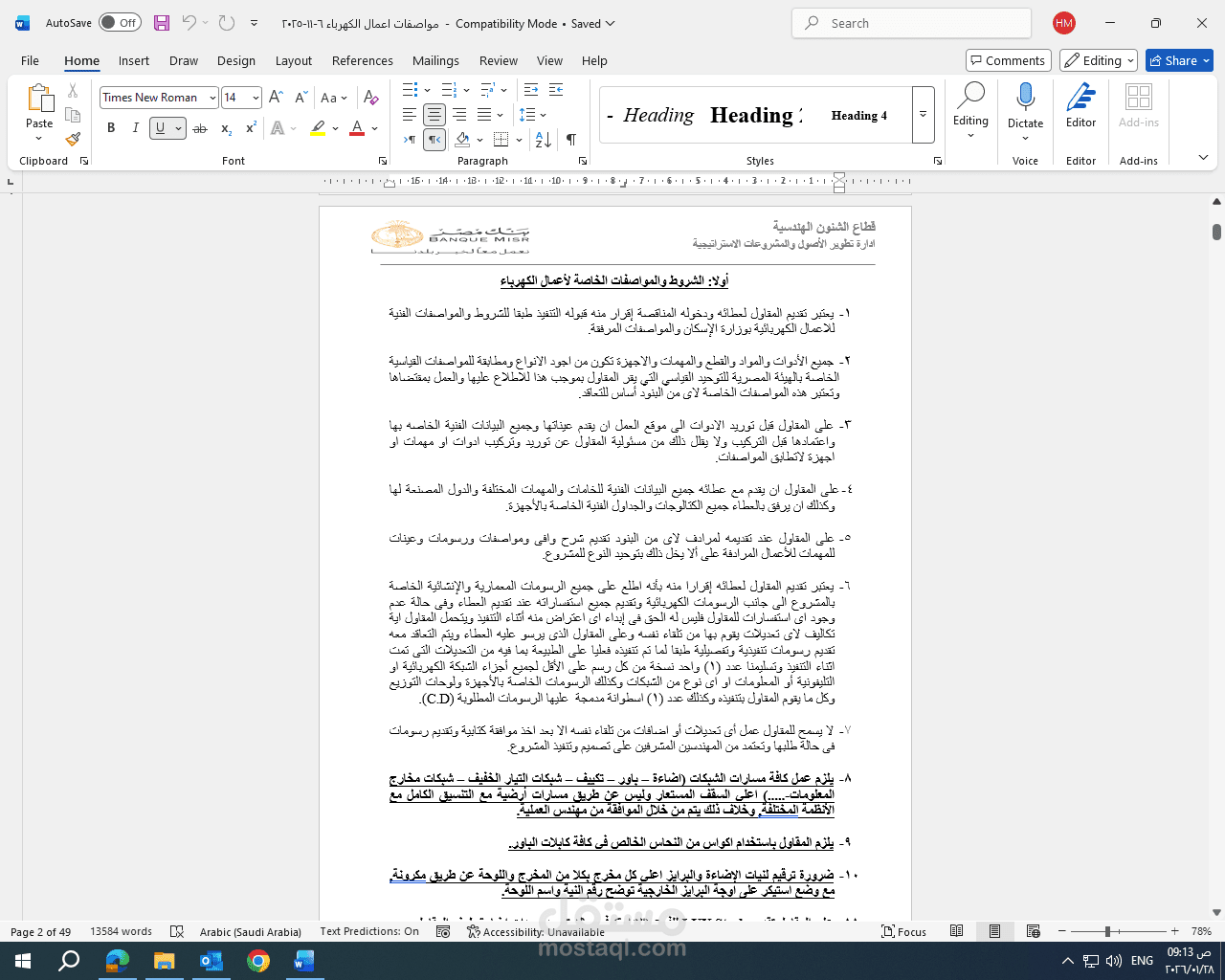1225x980 pixels.
Task: Open the styles gallery dropdown
Action: (922, 115)
